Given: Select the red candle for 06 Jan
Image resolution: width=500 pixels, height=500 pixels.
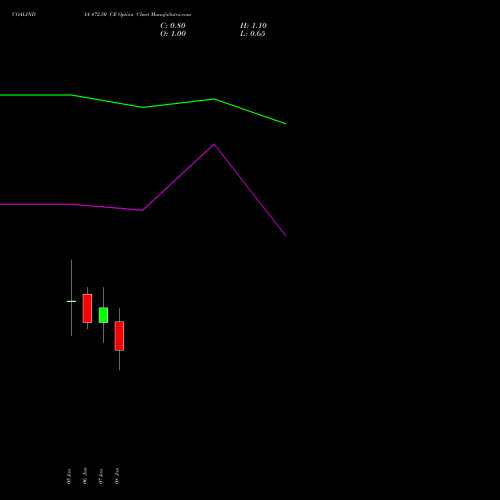Looking at the screenshot, I should 87,308.
